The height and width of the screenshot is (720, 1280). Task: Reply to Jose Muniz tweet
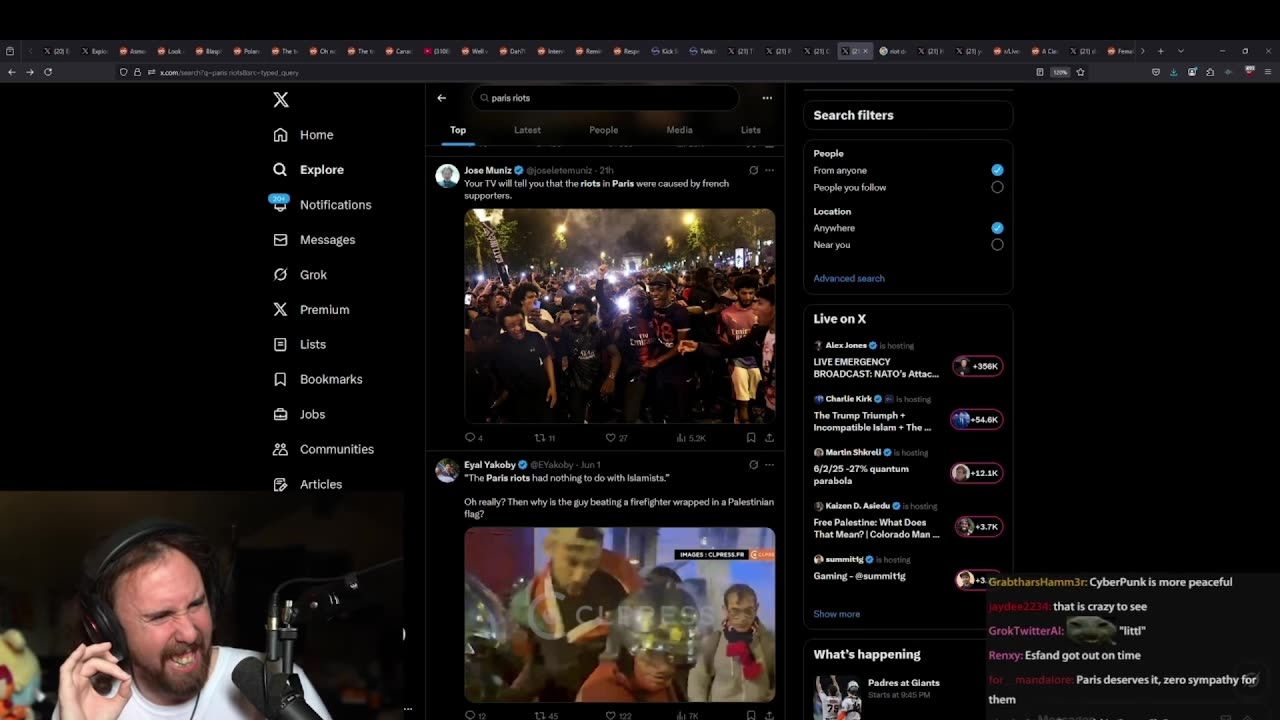tap(474, 438)
